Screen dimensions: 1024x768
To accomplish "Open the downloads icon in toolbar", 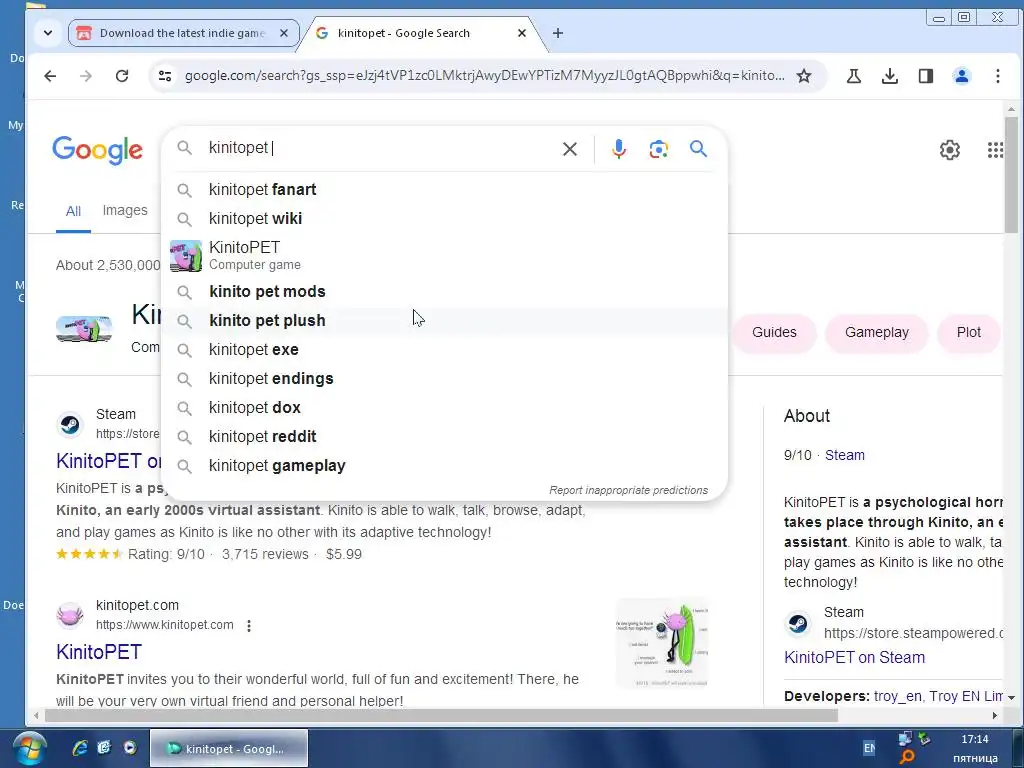I will 889,76.
